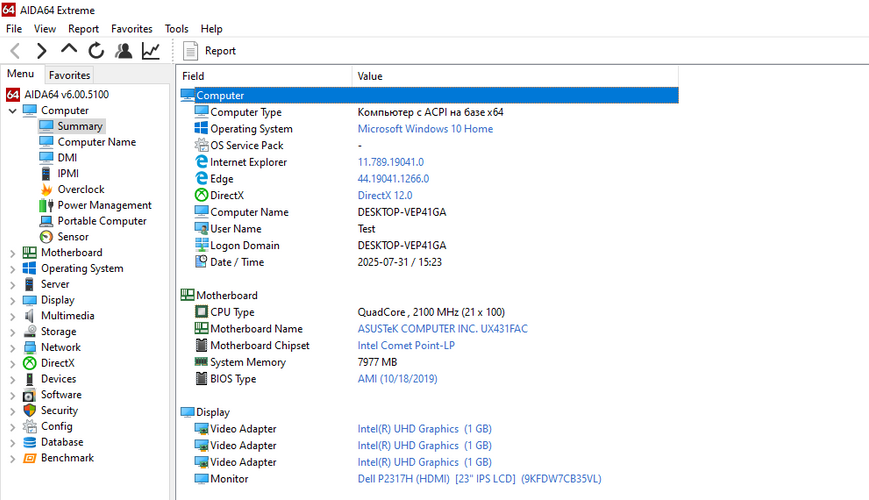Click the Config icon in tree
Screen dimensions: 869x500
coord(29,427)
